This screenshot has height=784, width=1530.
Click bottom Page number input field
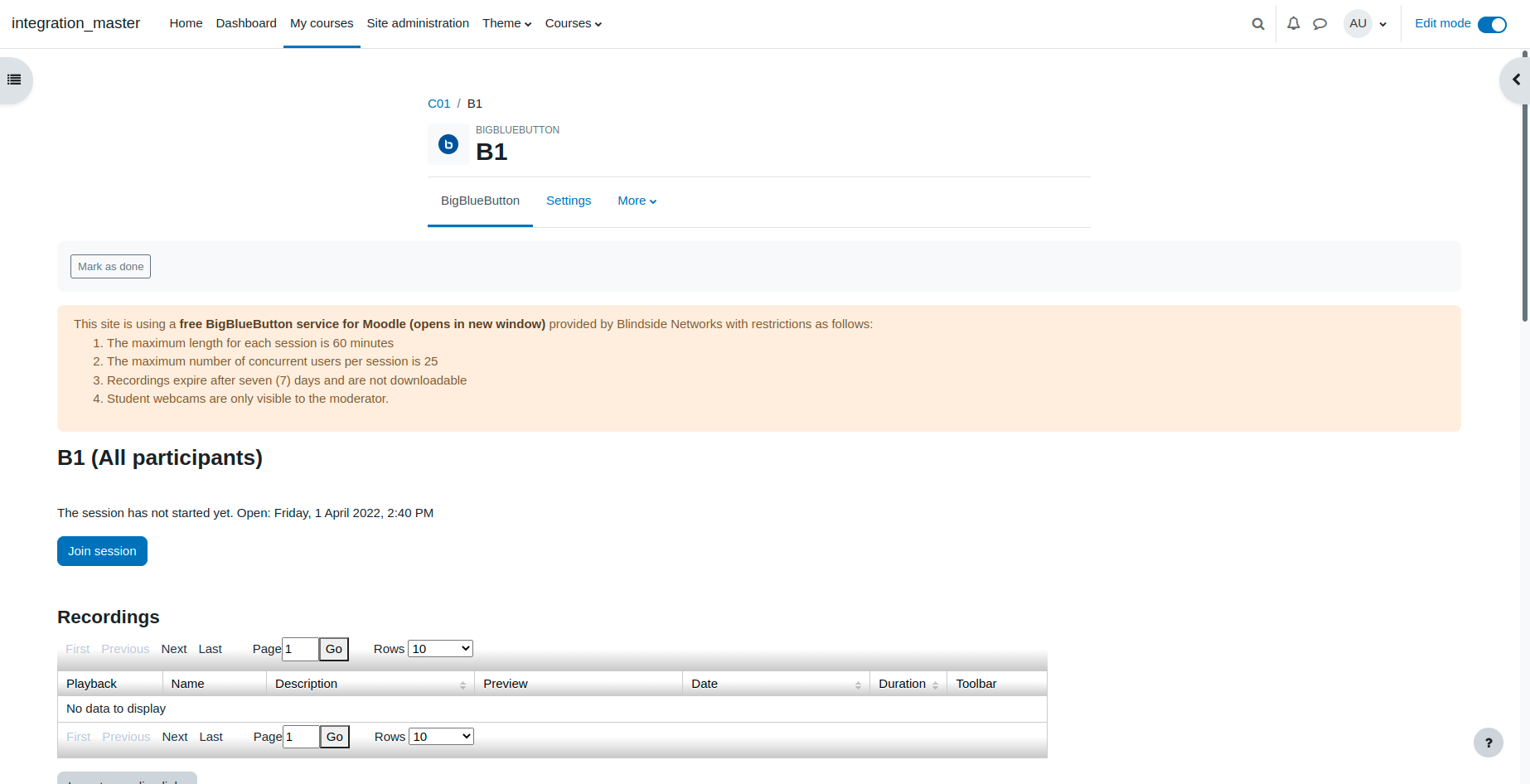301,737
